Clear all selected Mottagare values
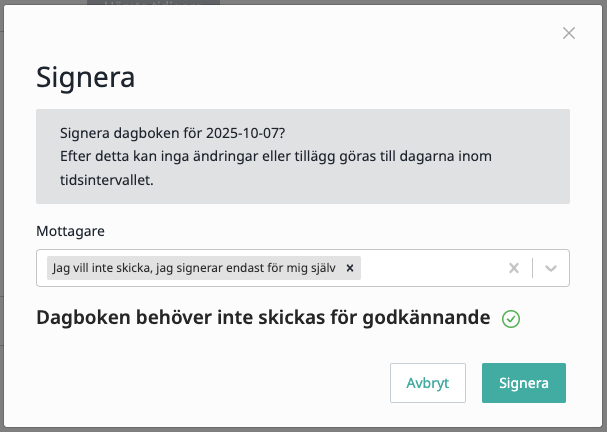The height and width of the screenshot is (432, 607). pyautogui.click(x=514, y=268)
